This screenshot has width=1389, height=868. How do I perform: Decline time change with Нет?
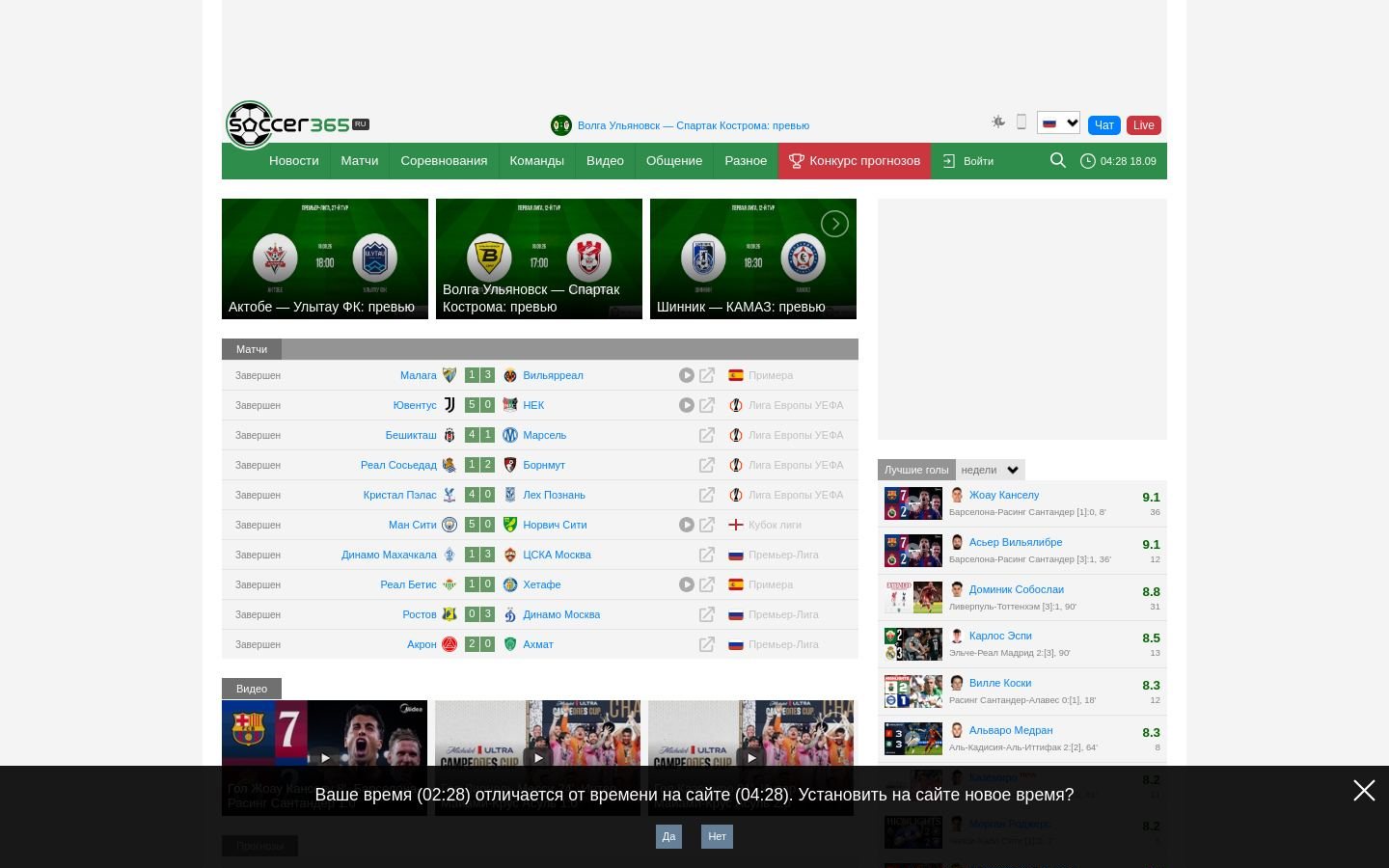(717, 836)
